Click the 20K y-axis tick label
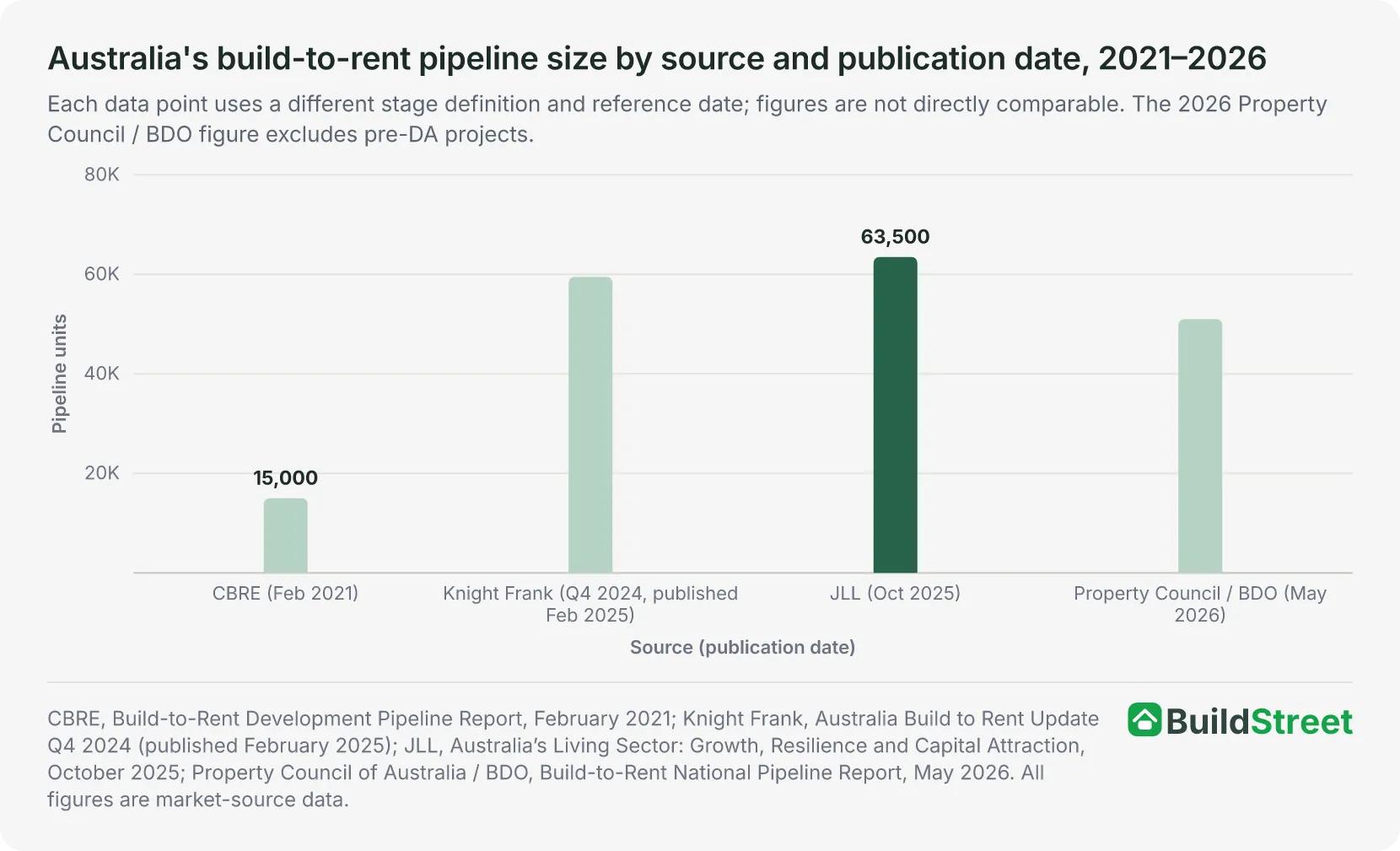Image resolution: width=1400 pixels, height=851 pixels. (102, 473)
